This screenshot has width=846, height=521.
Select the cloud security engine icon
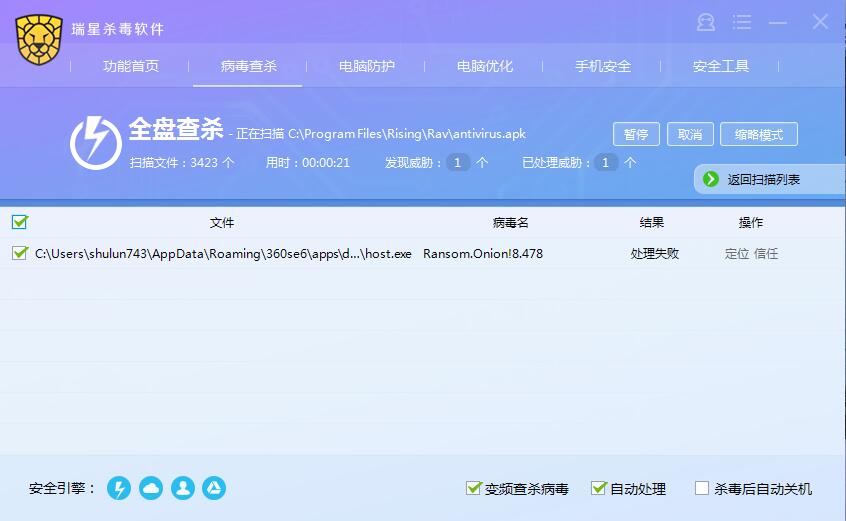(151, 488)
